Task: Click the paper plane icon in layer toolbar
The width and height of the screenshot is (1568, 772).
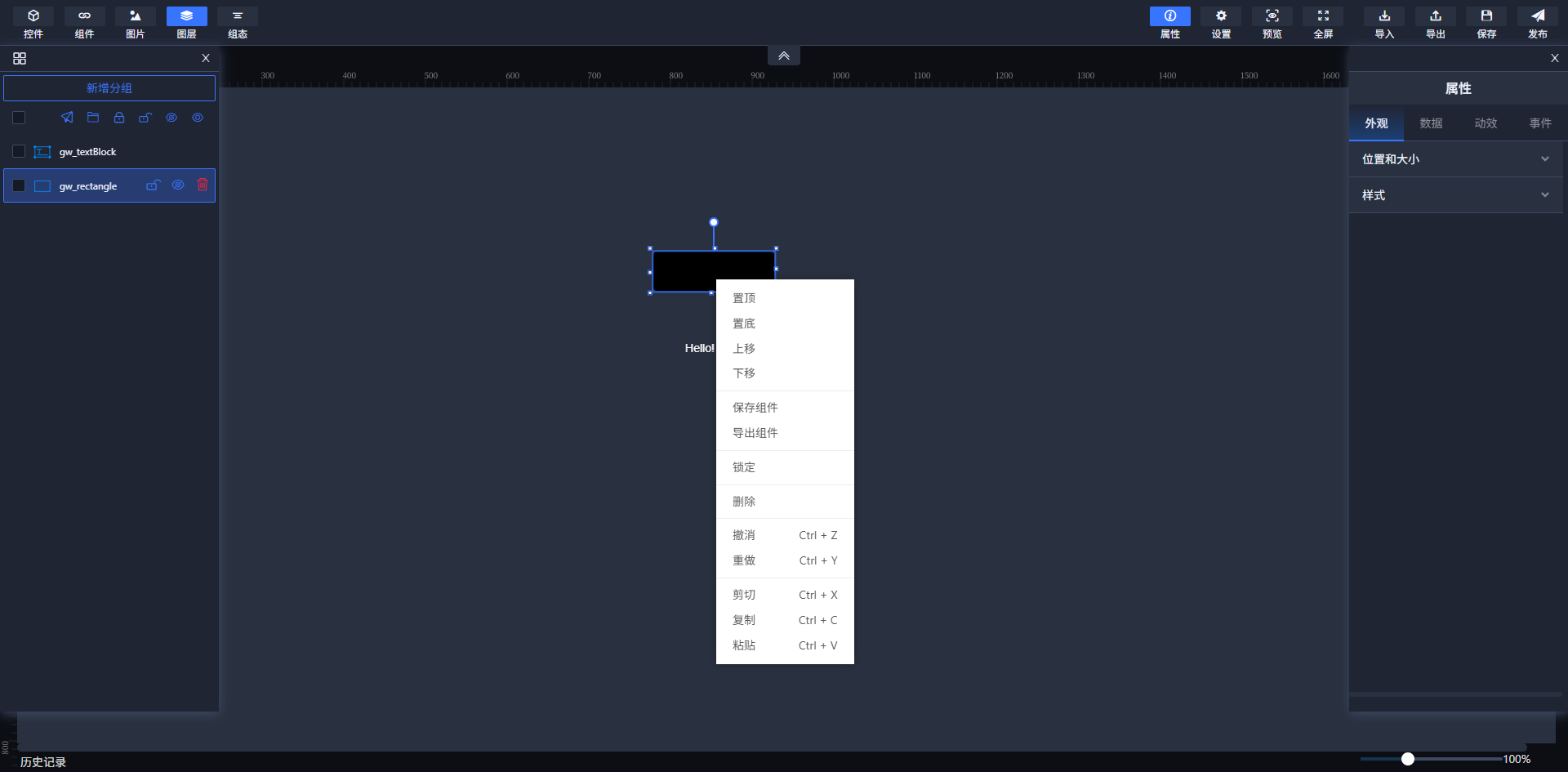Action: [x=67, y=118]
